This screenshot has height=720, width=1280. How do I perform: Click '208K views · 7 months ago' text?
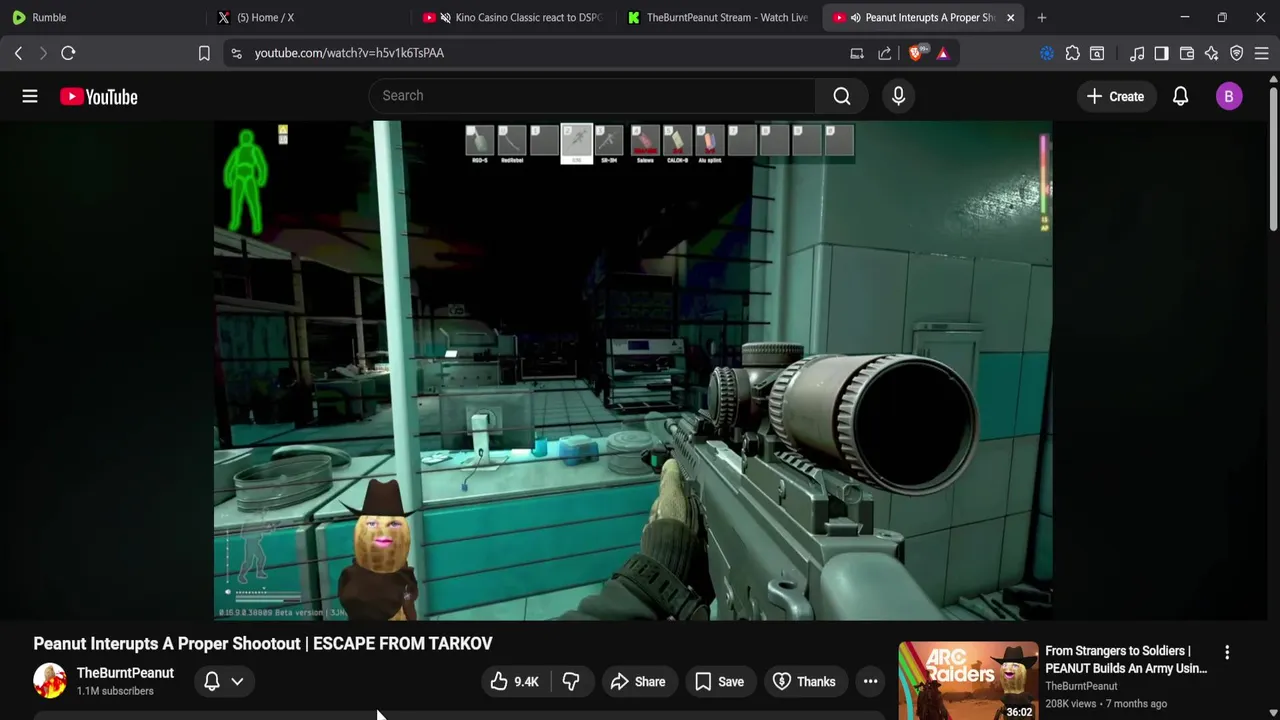[1106, 704]
